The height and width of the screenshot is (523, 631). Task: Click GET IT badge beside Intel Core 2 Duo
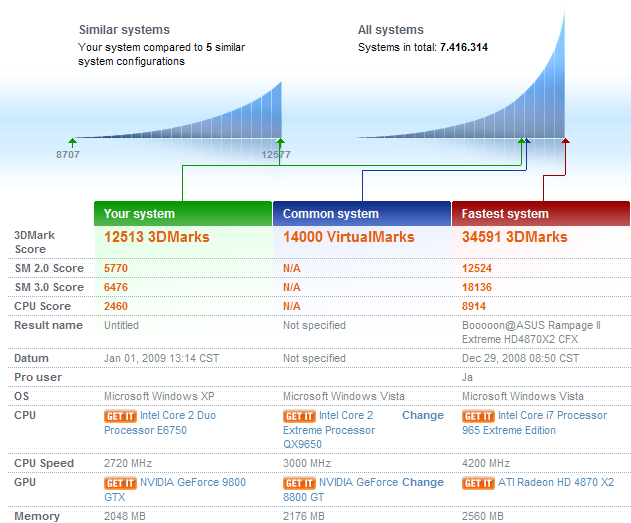tap(120, 416)
